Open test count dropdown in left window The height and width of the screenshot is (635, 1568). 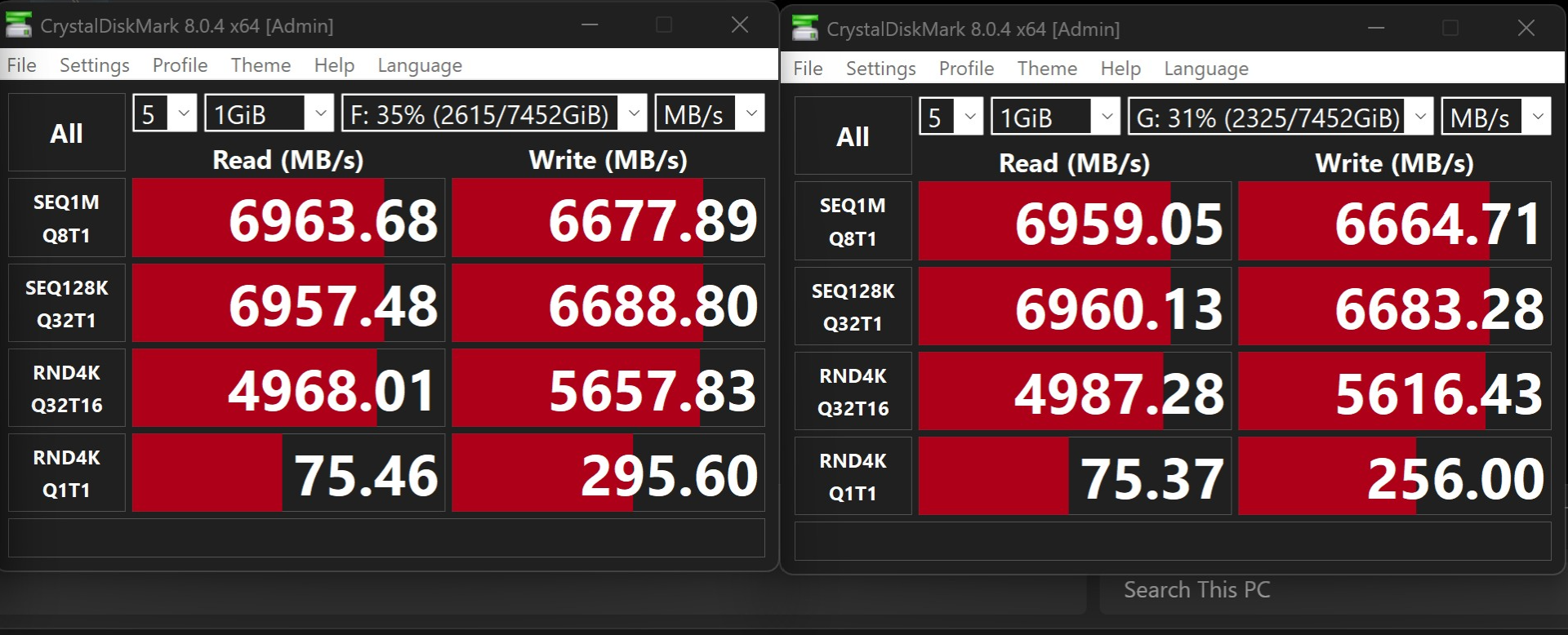coord(164,113)
